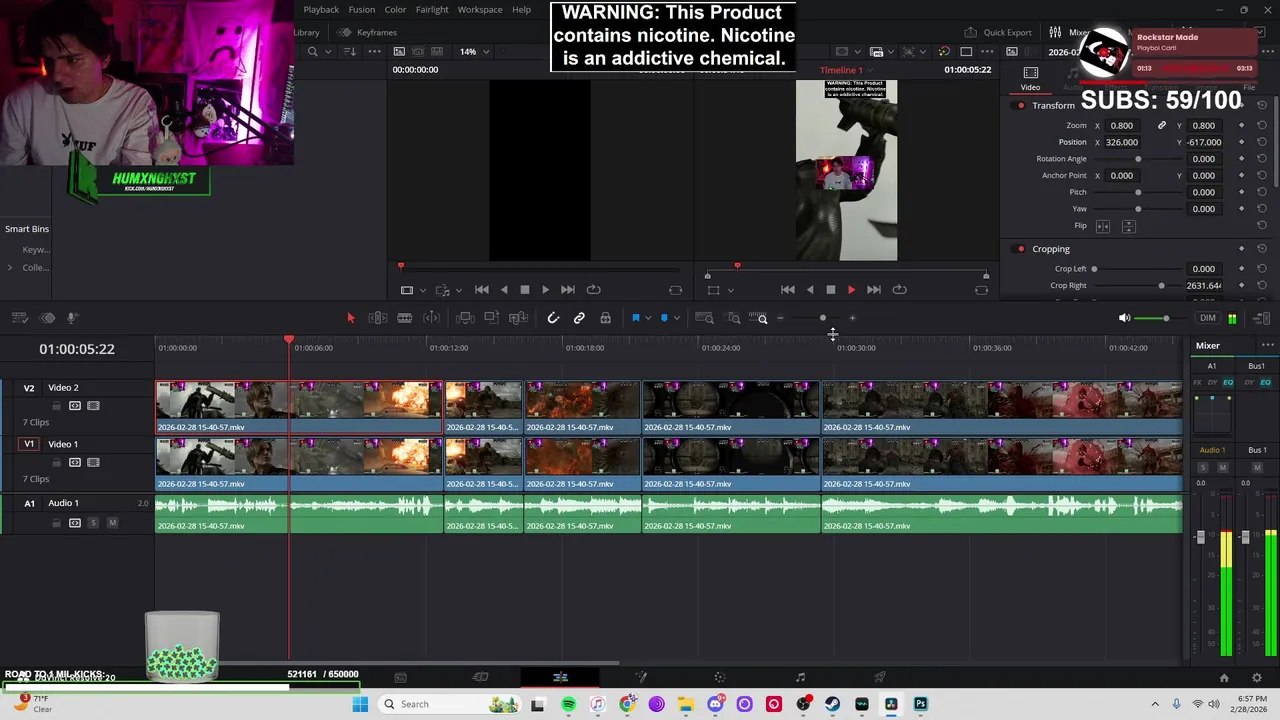Click the Zoom X value field
The width and height of the screenshot is (1280, 720).
coord(1122,126)
